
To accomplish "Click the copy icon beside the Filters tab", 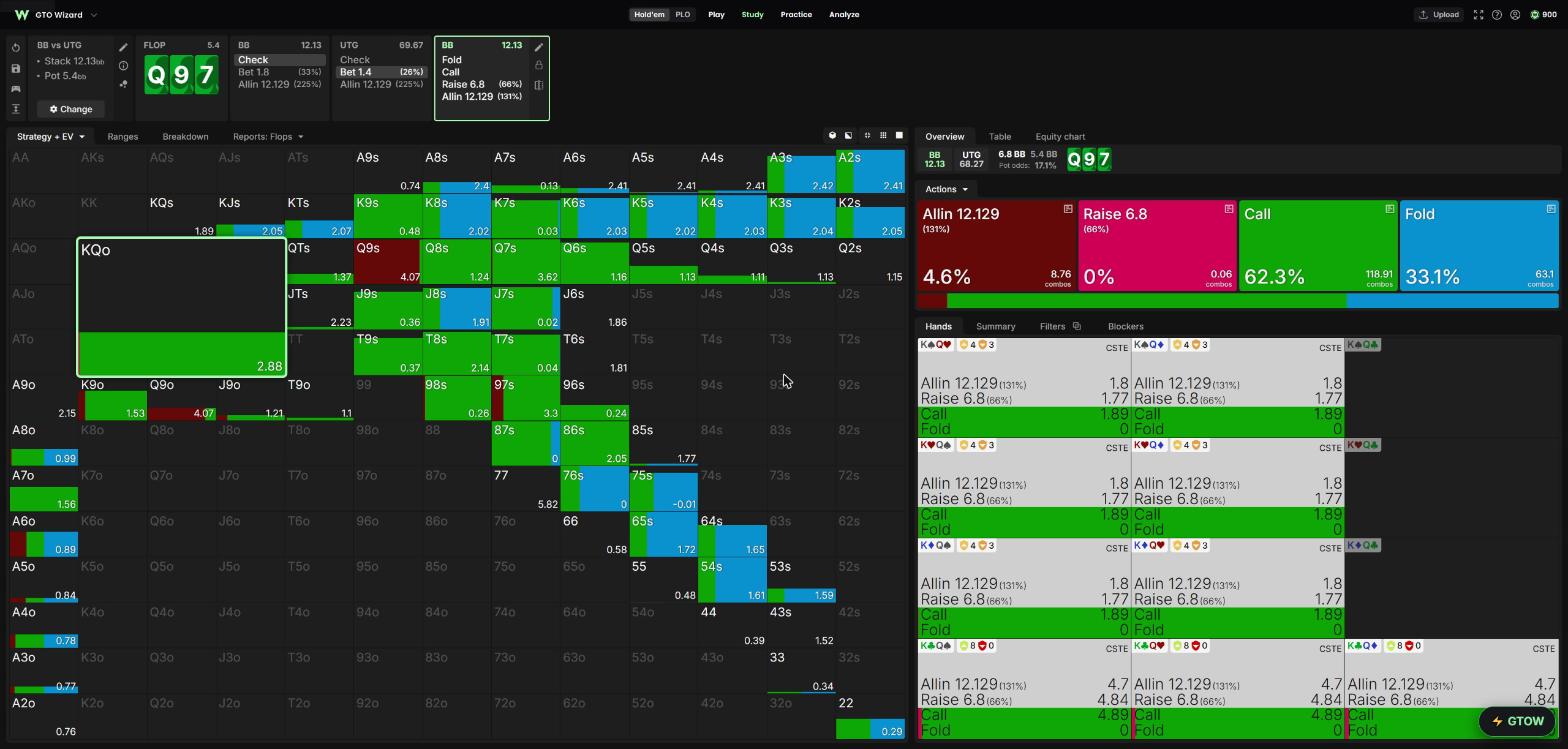I will point(1077,326).
